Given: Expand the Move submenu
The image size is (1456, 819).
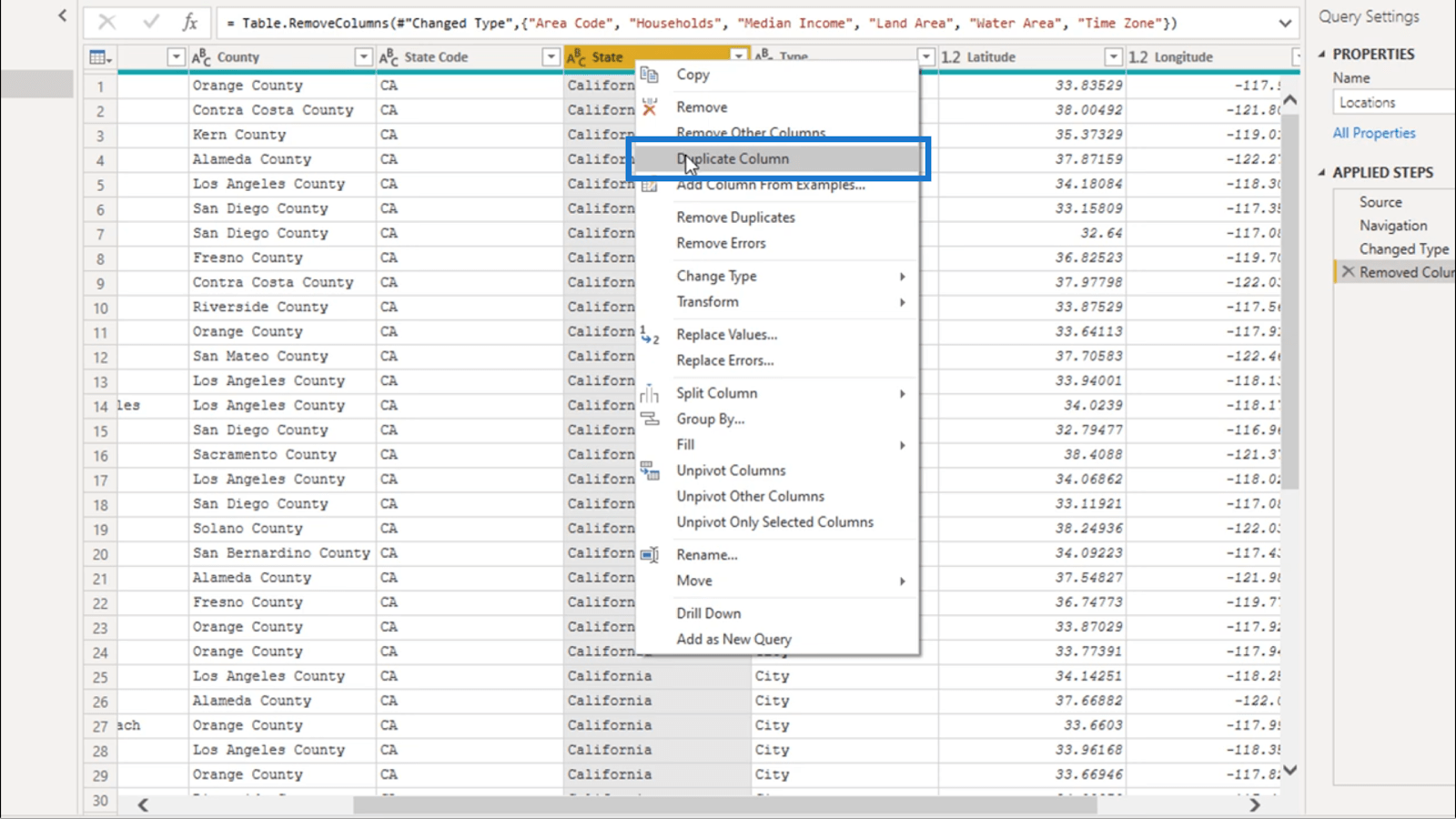Looking at the screenshot, I should 902,581.
